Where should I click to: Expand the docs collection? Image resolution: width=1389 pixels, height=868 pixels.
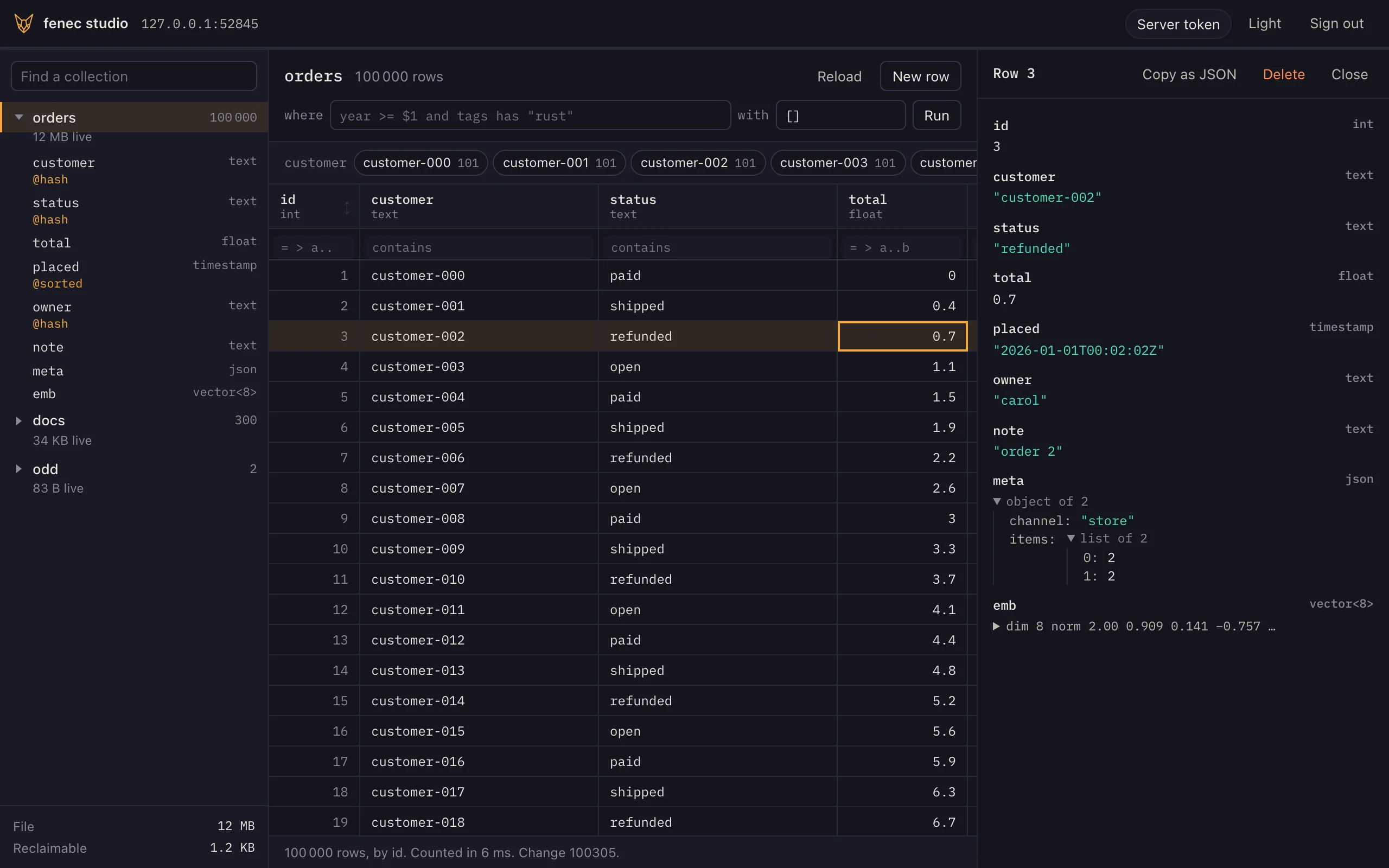point(19,421)
